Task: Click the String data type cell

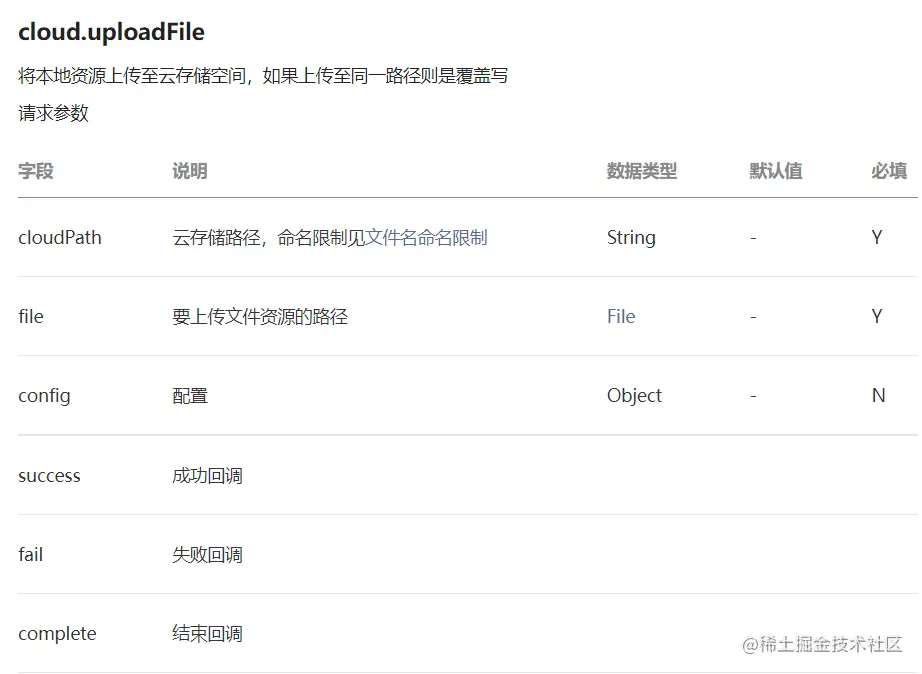Action: (631, 237)
